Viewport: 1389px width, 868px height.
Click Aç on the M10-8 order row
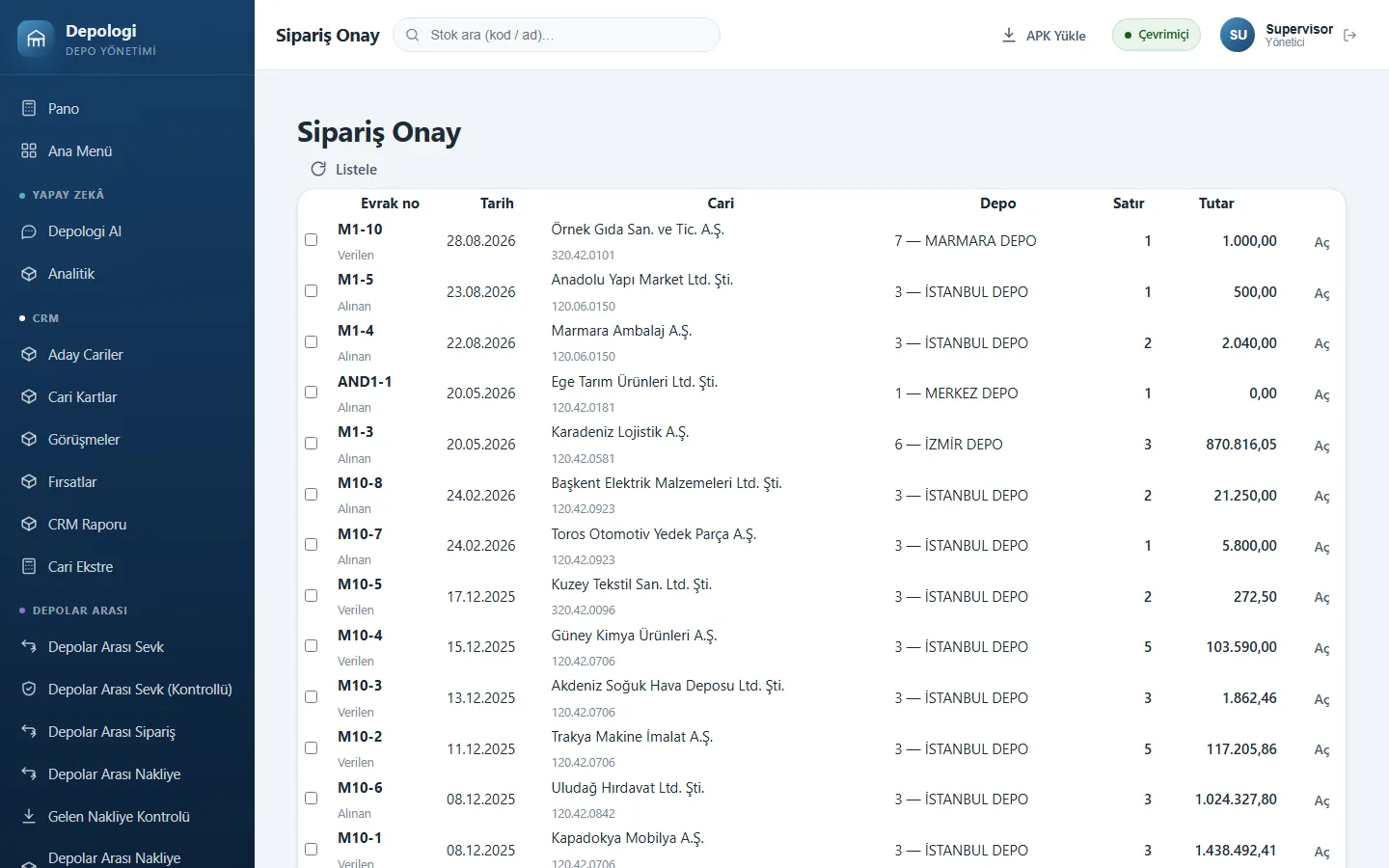point(1321,496)
